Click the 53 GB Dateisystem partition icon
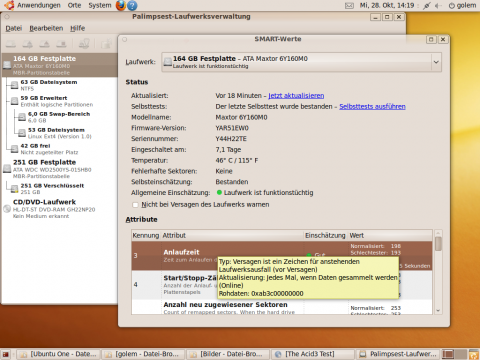480x360 pixels. (22, 133)
